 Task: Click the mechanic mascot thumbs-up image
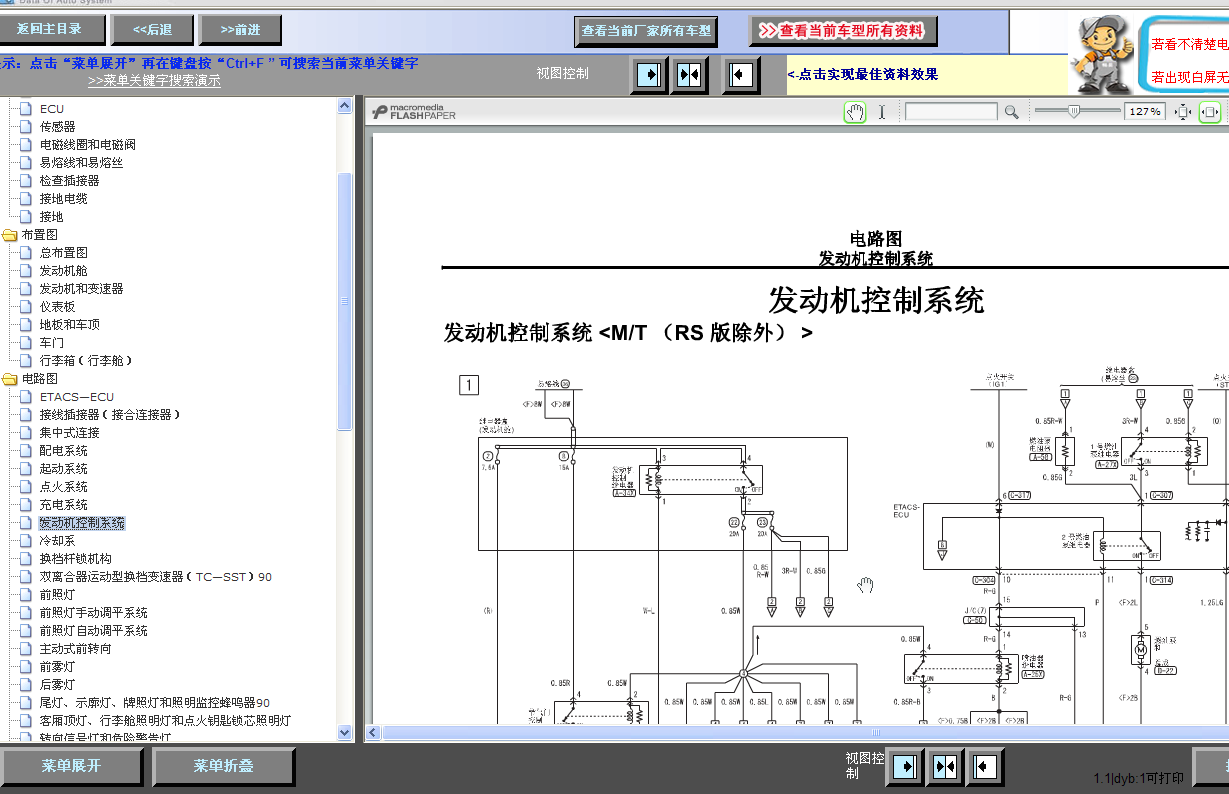pos(1104,54)
